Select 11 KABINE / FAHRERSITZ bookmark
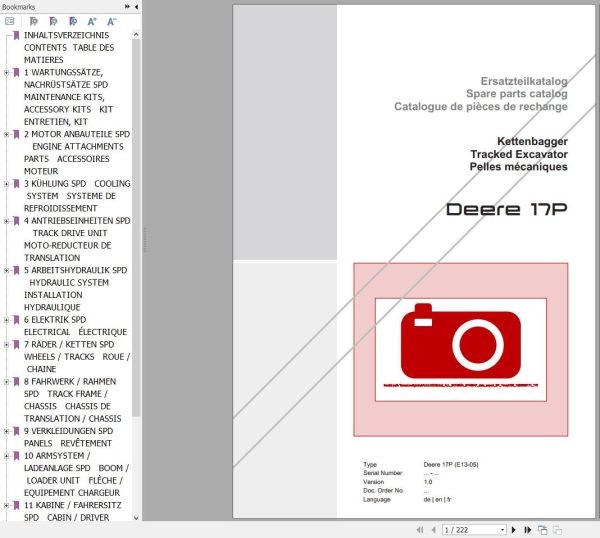This screenshot has width=600, height=538. pos(73,511)
